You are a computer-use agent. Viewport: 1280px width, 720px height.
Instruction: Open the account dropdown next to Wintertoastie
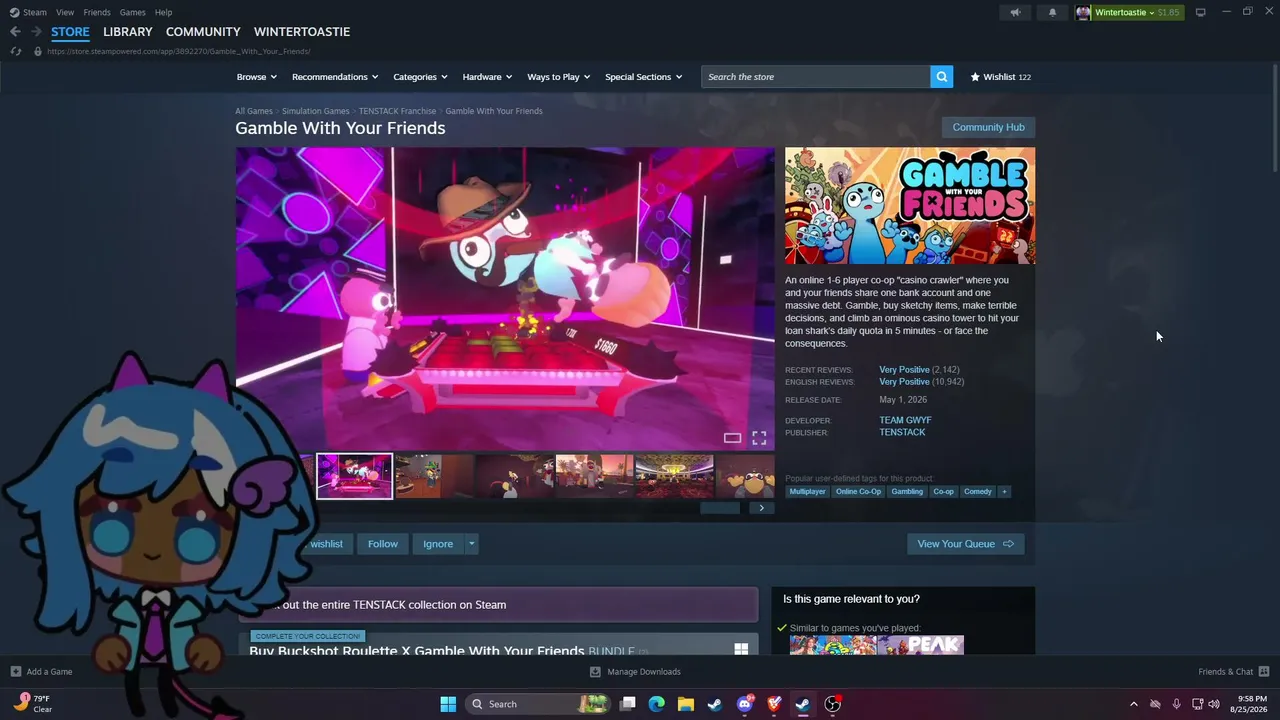point(1152,13)
